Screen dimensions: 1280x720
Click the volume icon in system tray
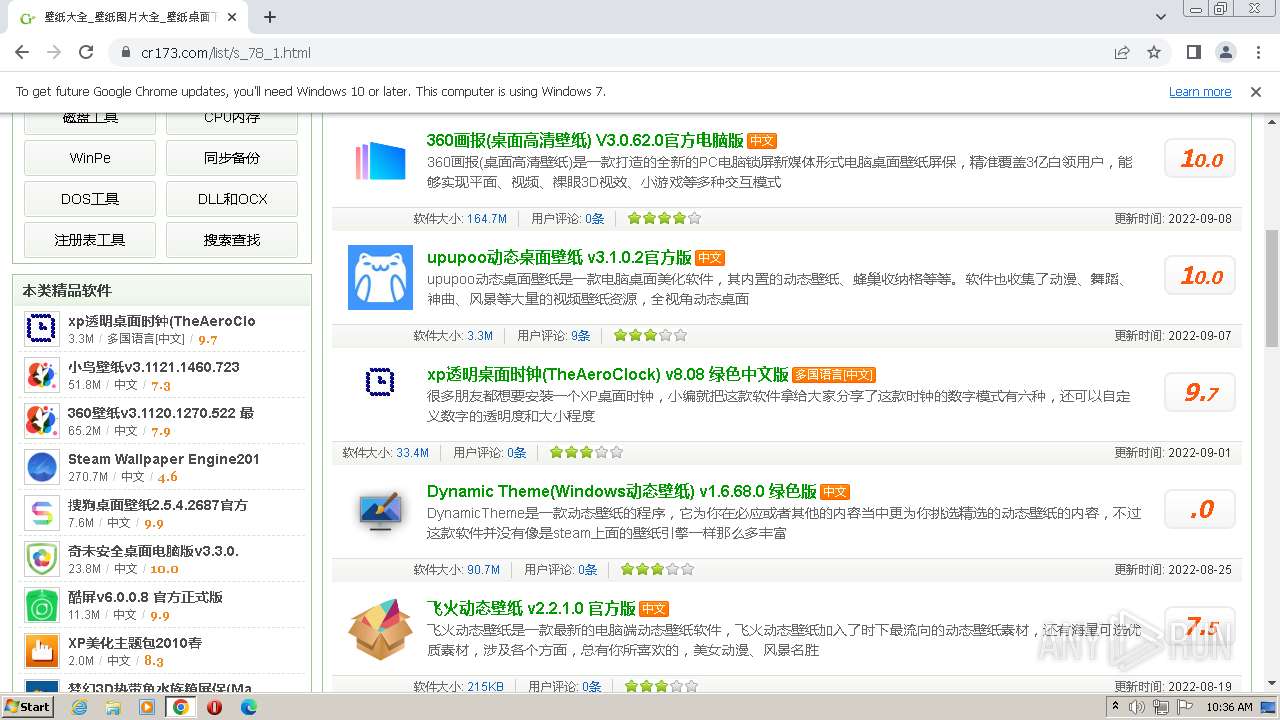(x=1138, y=707)
